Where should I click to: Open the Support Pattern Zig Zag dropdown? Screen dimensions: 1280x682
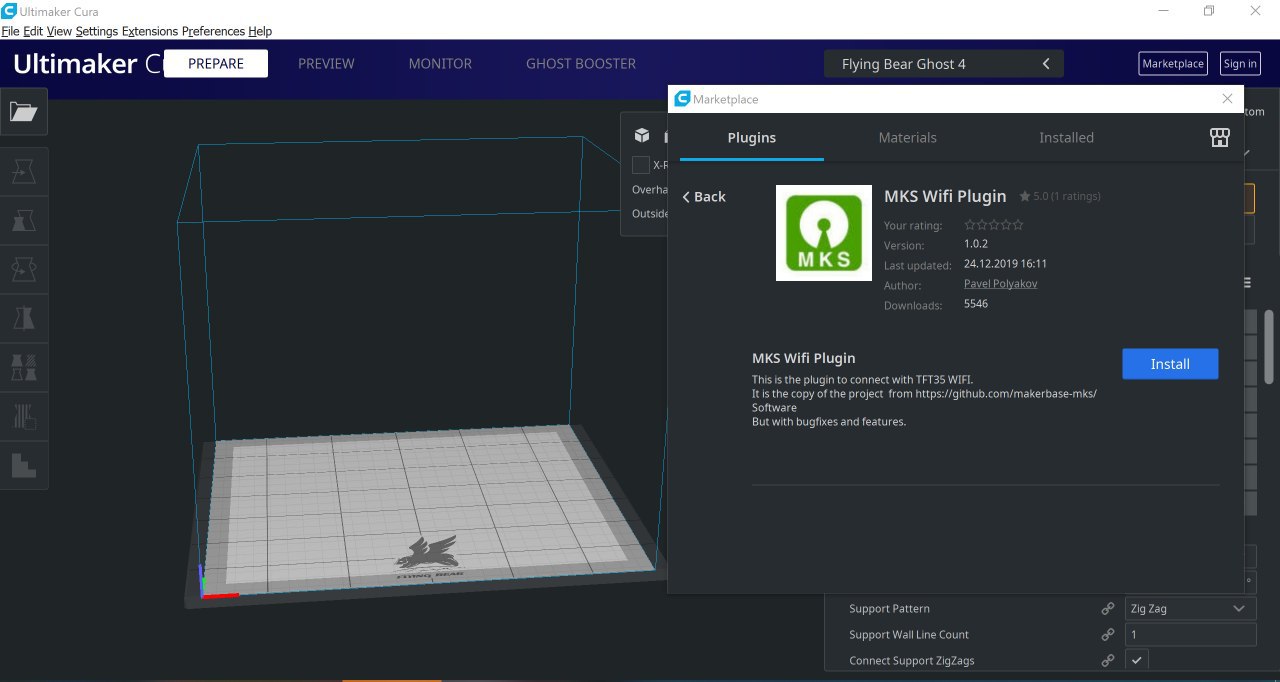click(1190, 608)
